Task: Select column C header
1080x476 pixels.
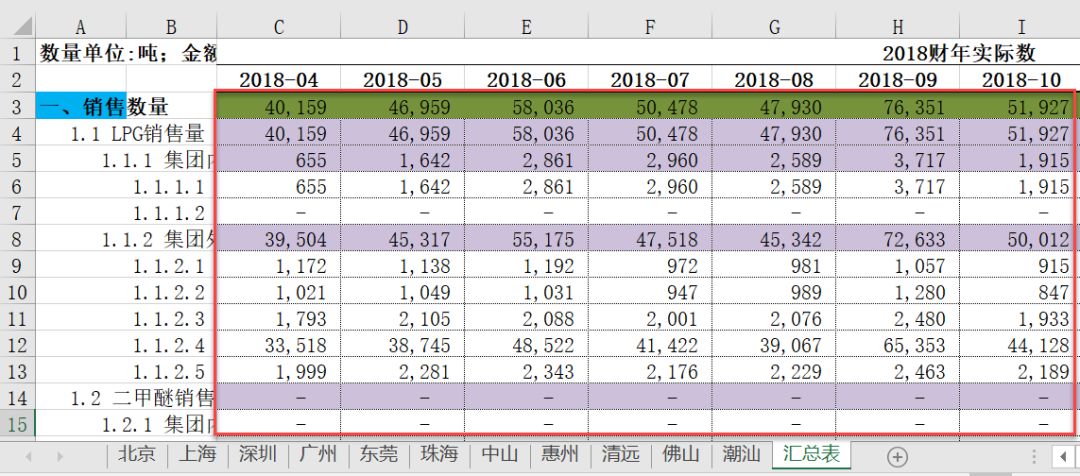Action: point(278,27)
